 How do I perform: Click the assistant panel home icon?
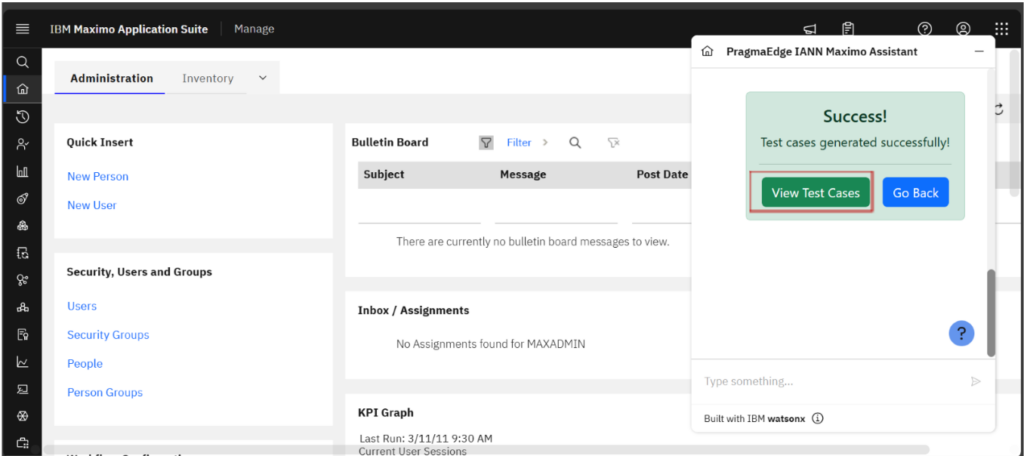tap(707, 52)
